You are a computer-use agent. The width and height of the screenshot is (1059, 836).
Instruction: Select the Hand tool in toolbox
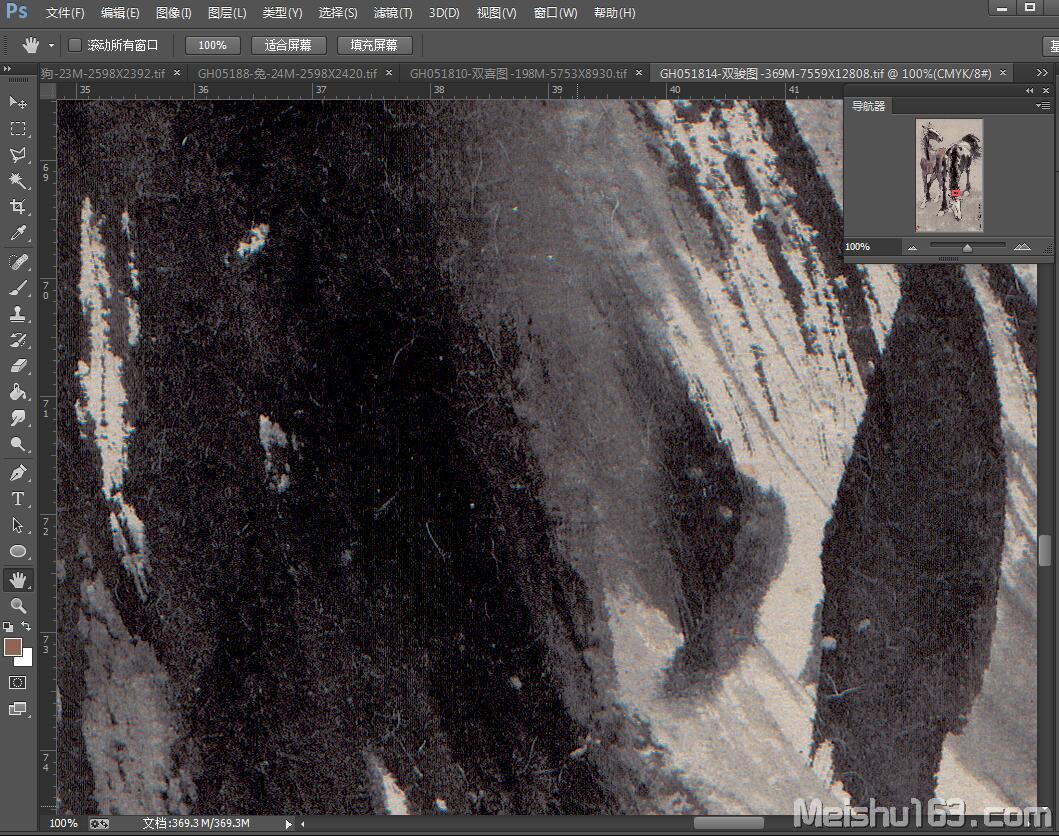click(x=18, y=579)
